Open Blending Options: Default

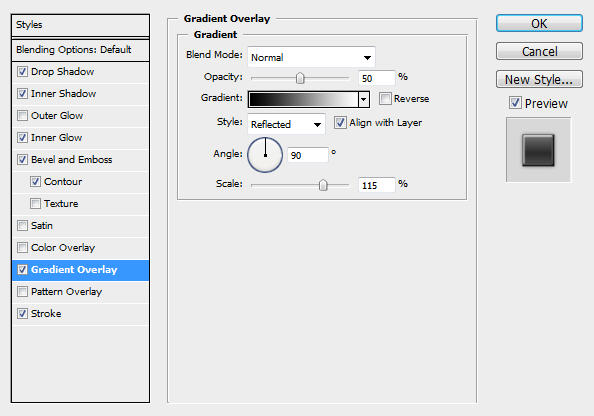(x=80, y=50)
